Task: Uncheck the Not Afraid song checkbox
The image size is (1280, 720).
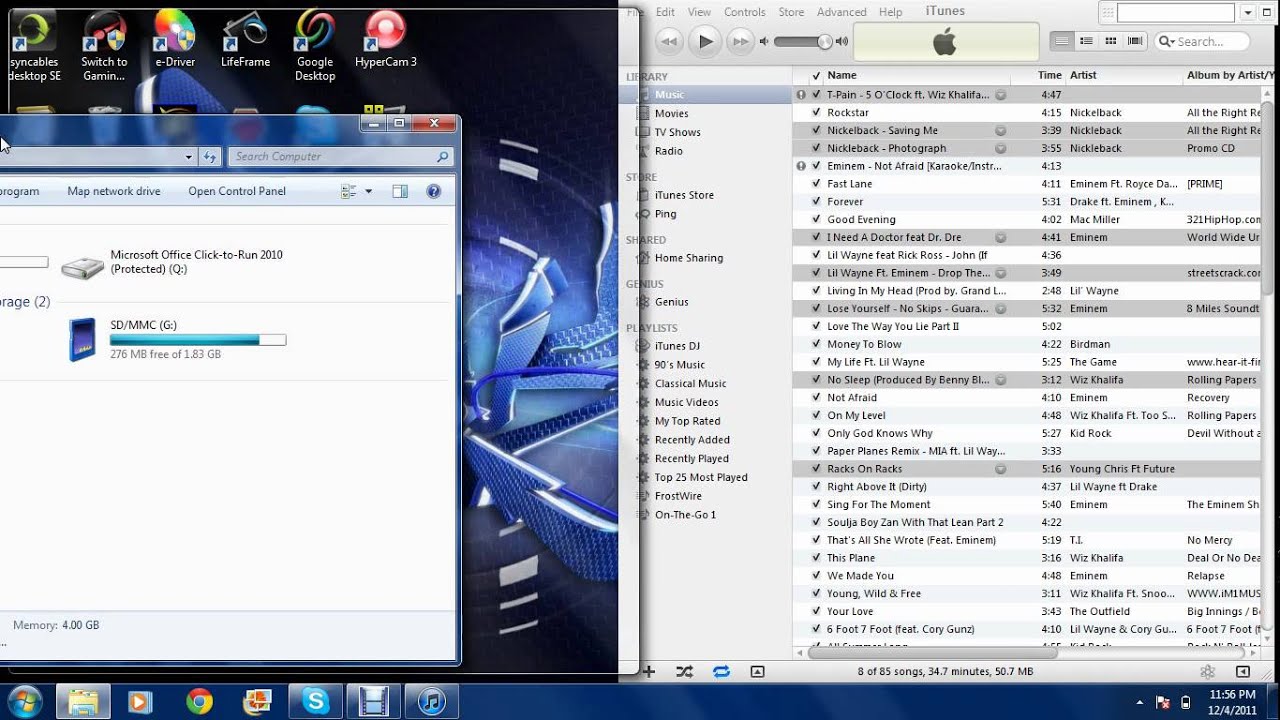Action: coord(816,397)
